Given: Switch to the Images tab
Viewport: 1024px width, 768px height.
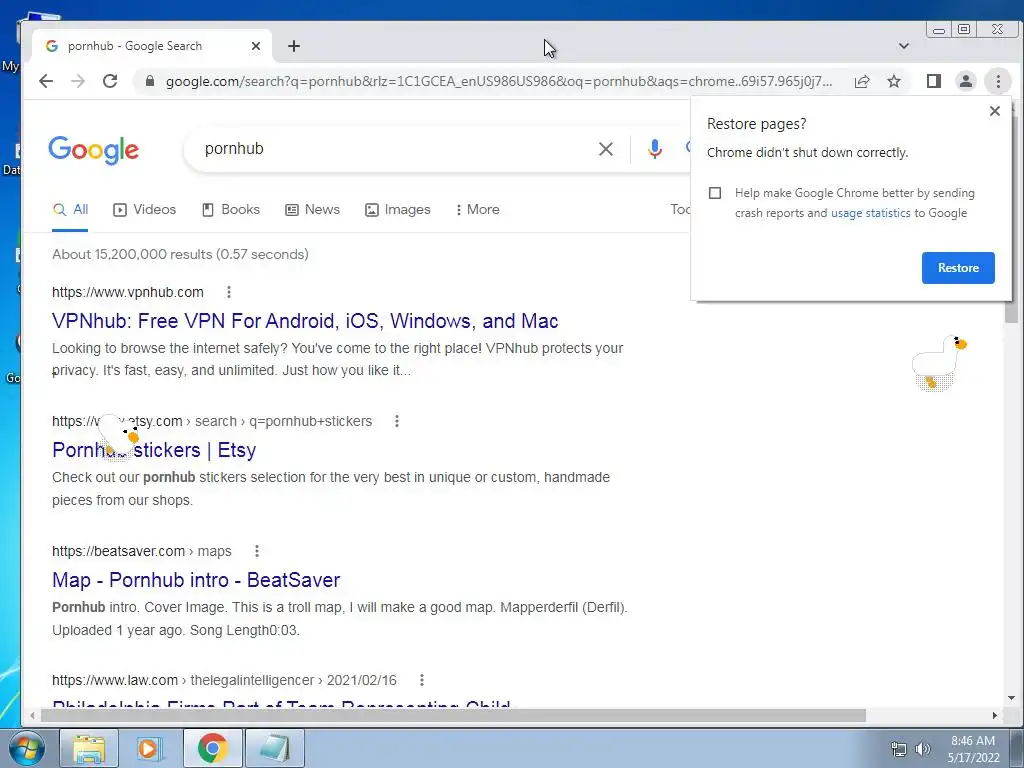Looking at the screenshot, I should (398, 210).
